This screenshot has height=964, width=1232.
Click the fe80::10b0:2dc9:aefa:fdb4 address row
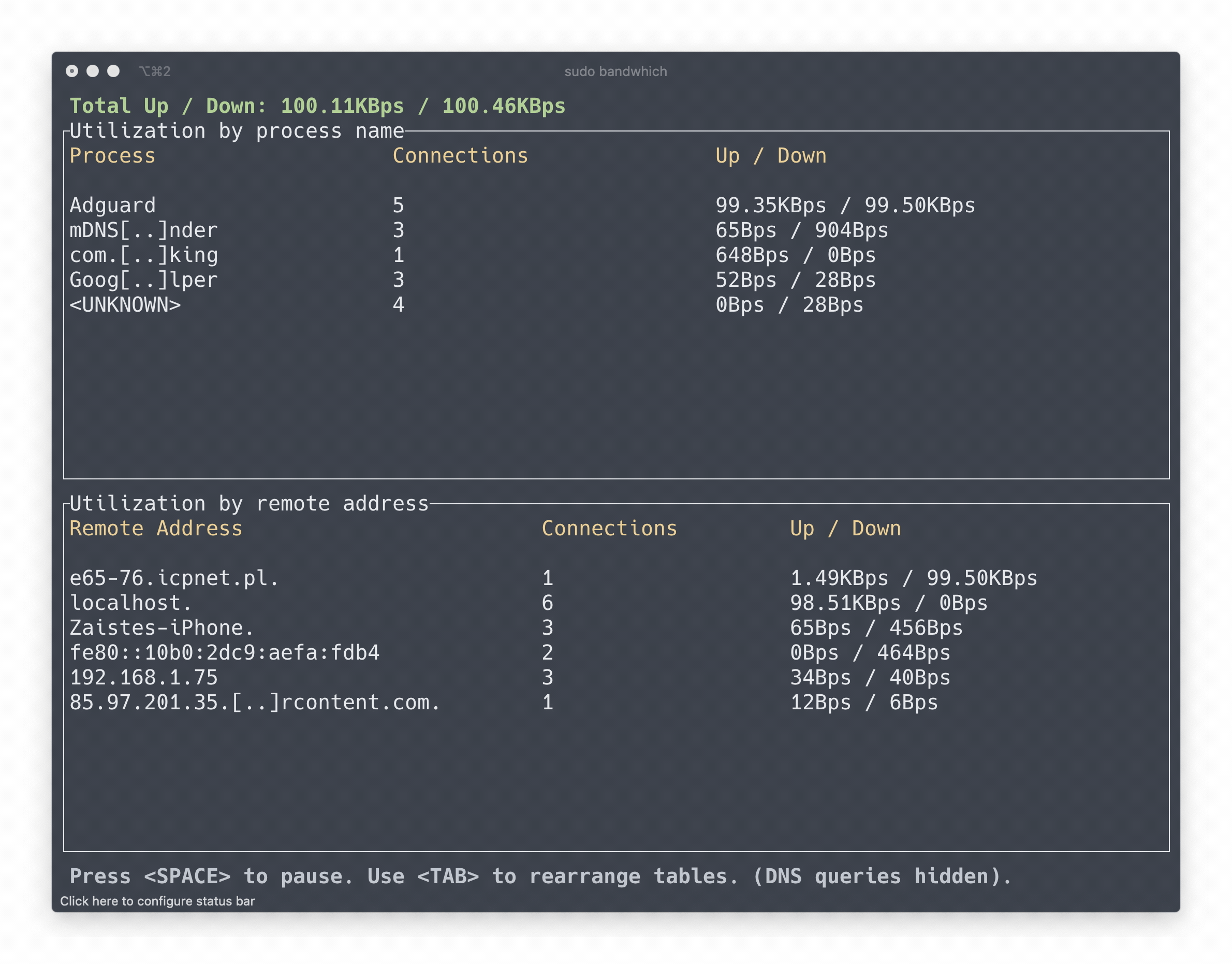point(225,652)
